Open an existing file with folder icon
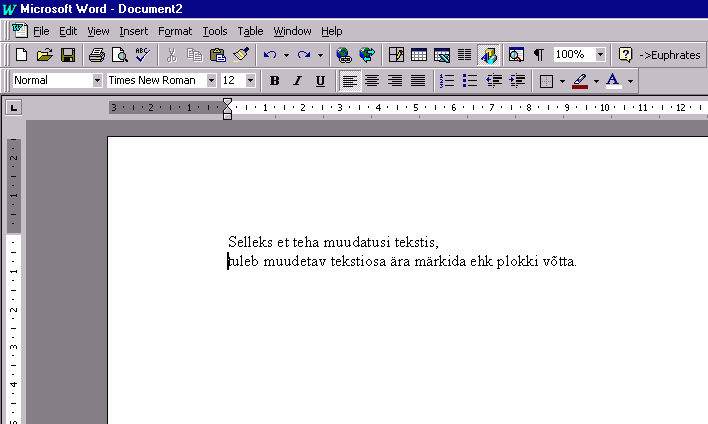 tap(44, 55)
